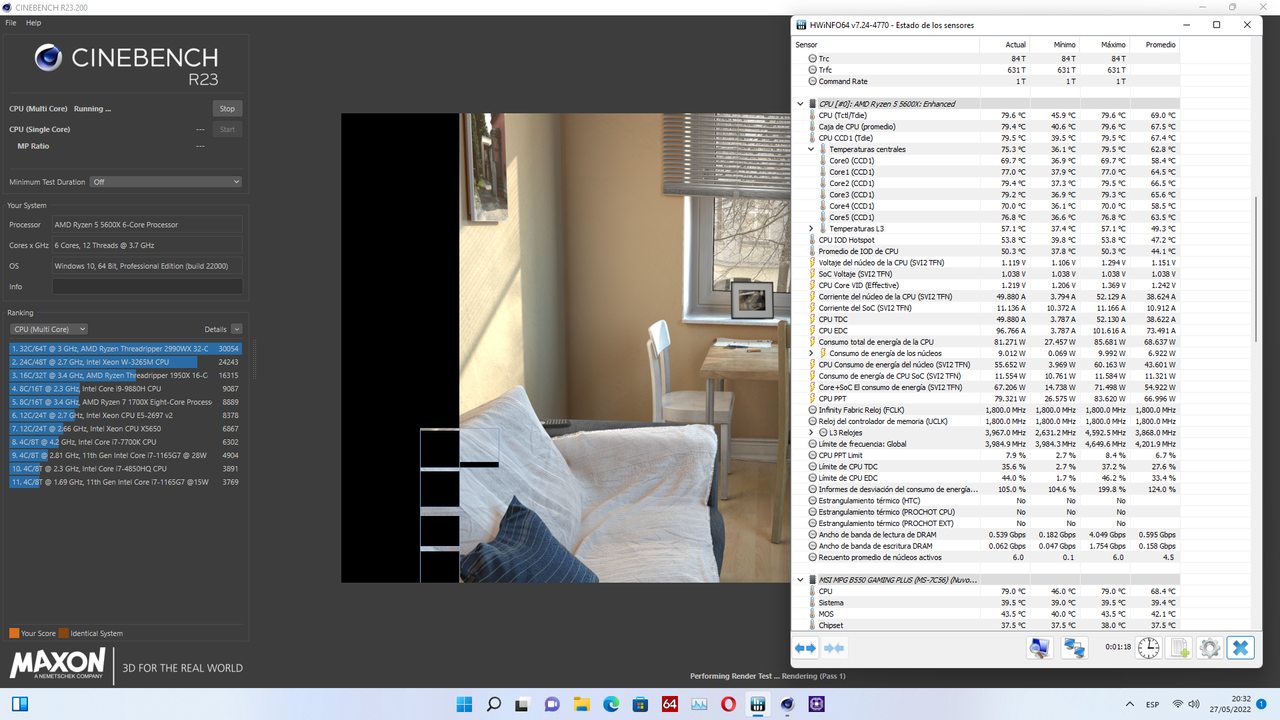
Task: Click Promedio column header
Action: click(1155, 45)
